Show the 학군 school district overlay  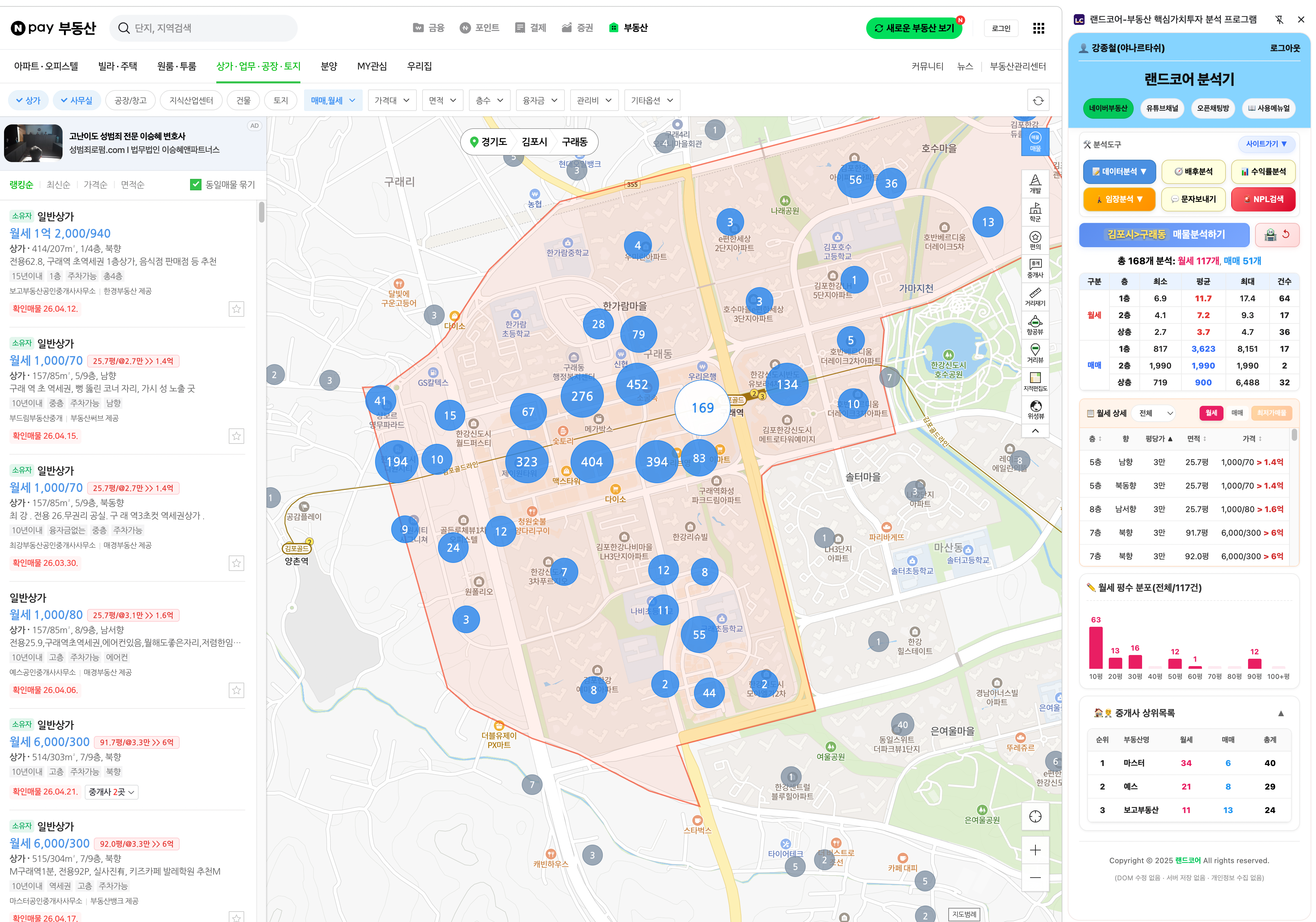[x=1034, y=212]
